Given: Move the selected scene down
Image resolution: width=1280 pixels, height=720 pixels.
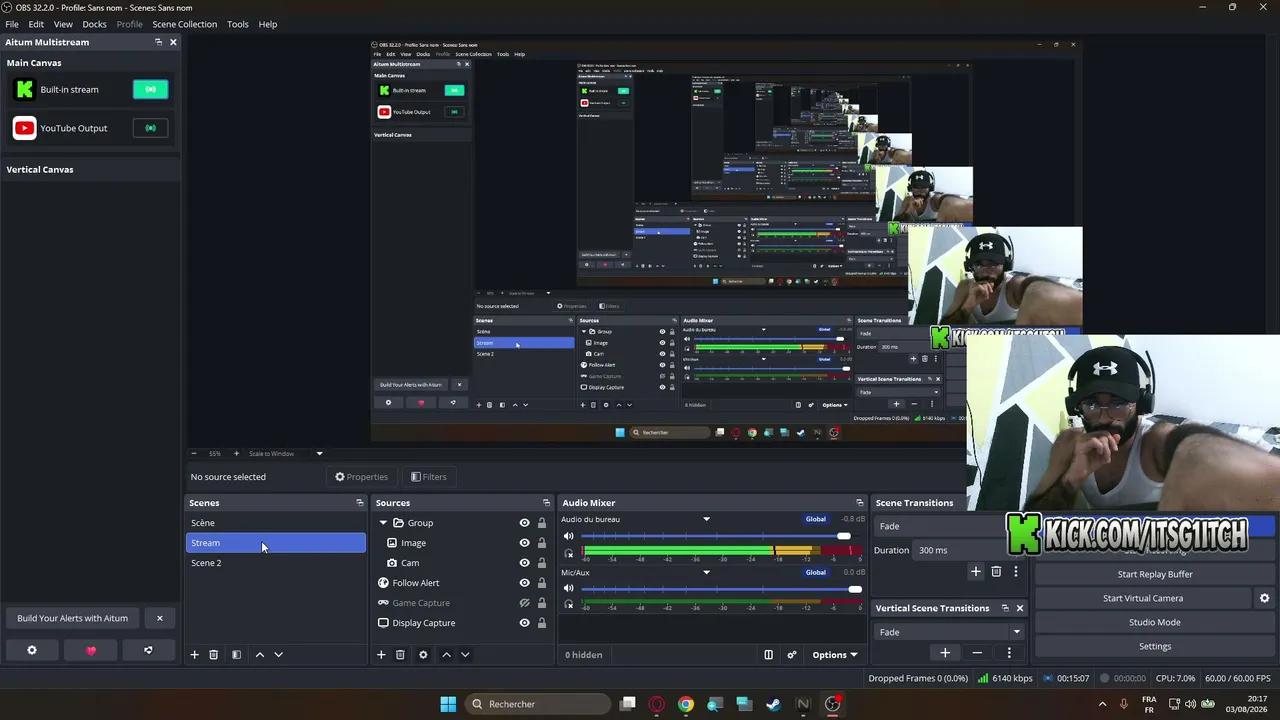Looking at the screenshot, I should pos(278,655).
